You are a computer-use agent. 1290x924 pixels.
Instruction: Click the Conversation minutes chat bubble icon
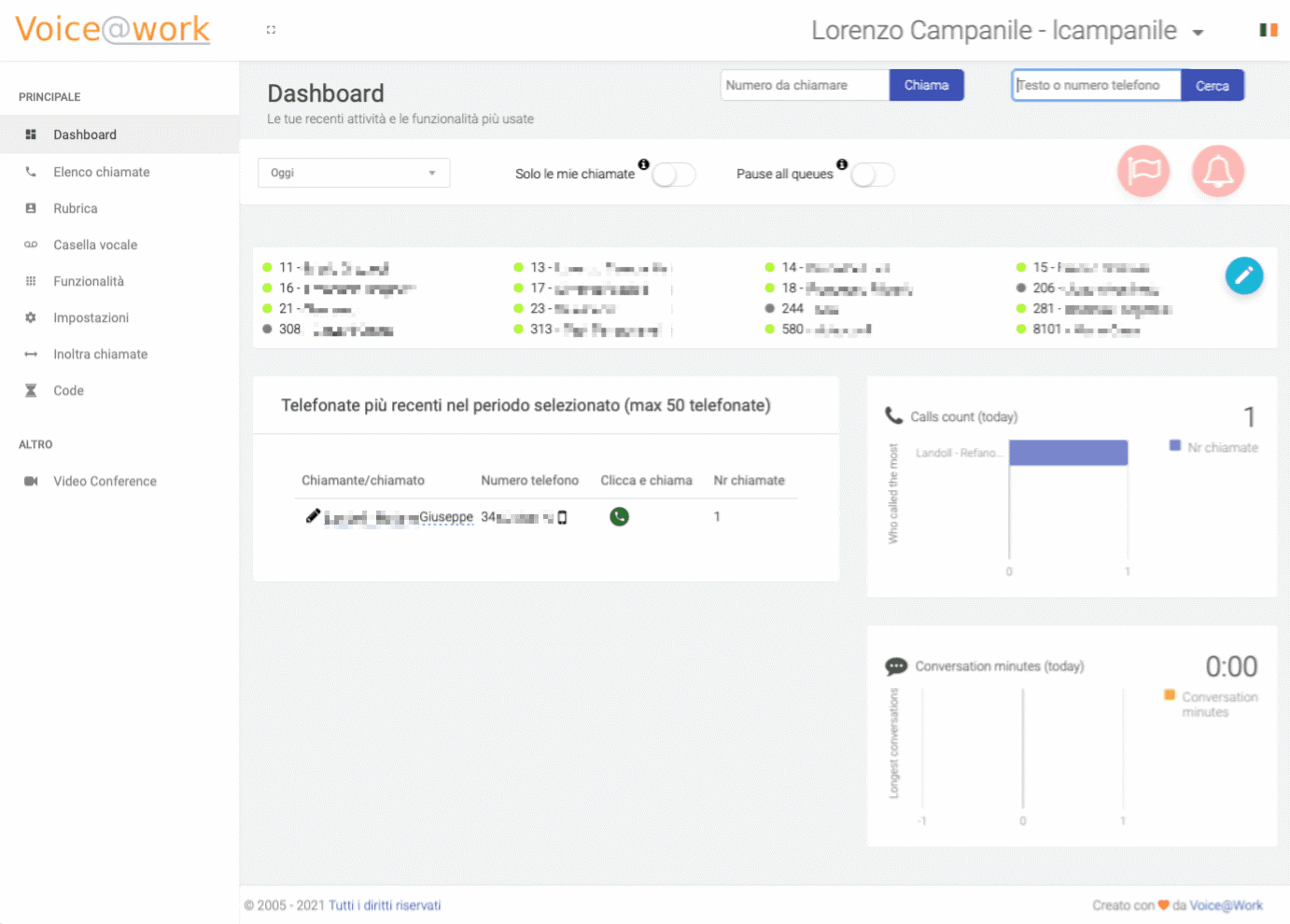(x=896, y=666)
